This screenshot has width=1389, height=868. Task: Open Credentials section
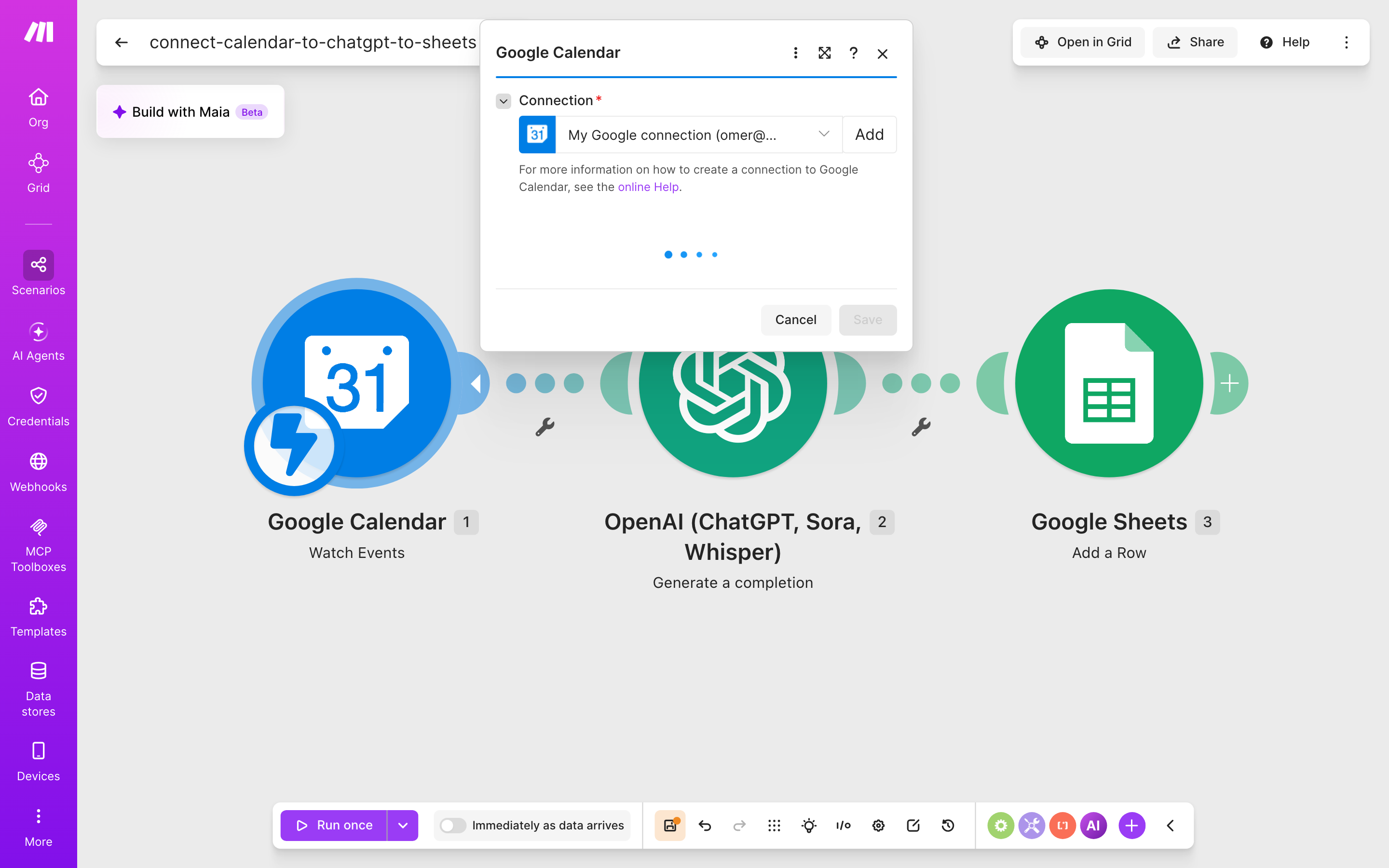[39, 407]
